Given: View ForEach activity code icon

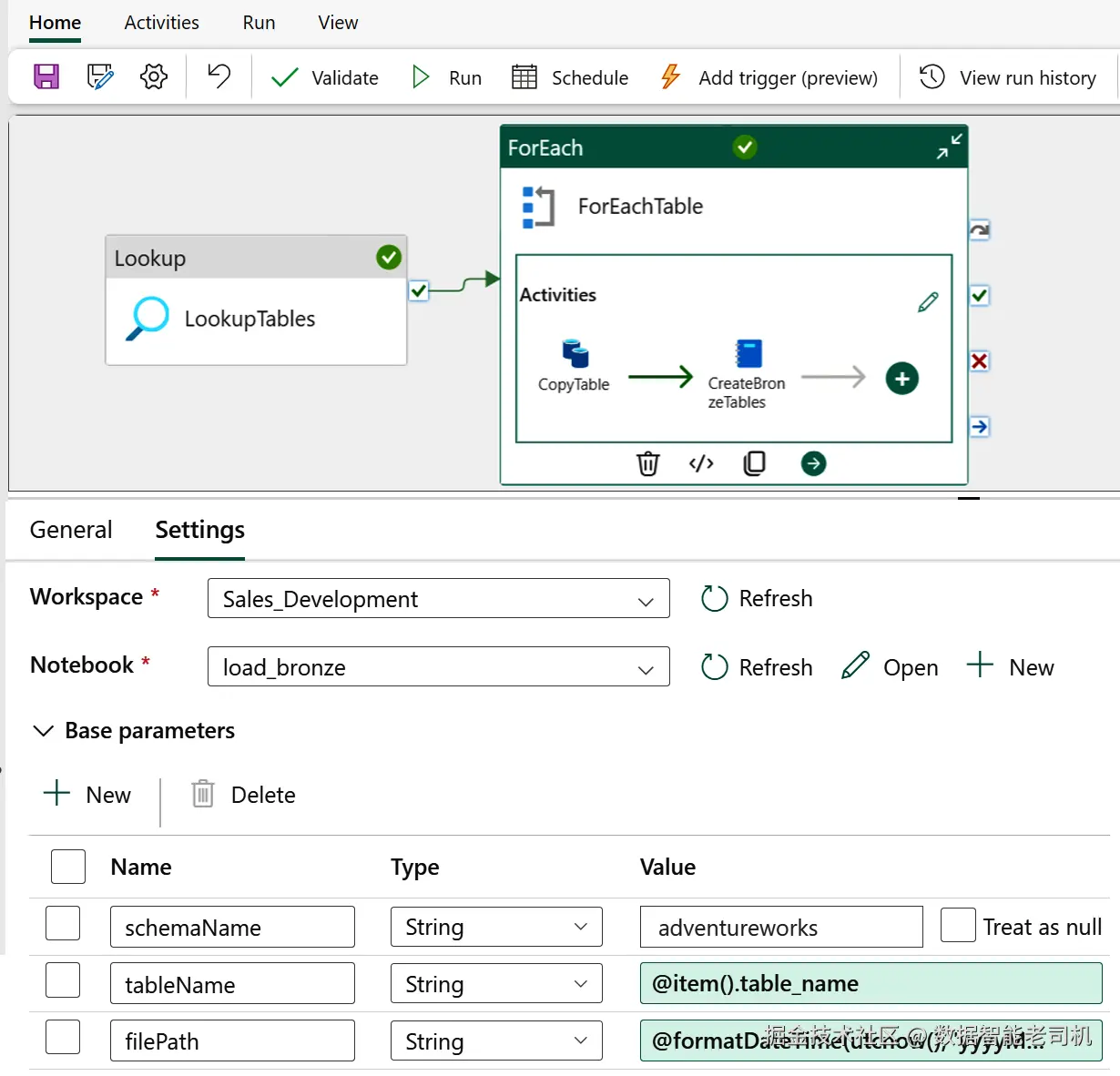Looking at the screenshot, I should point(701,463).
